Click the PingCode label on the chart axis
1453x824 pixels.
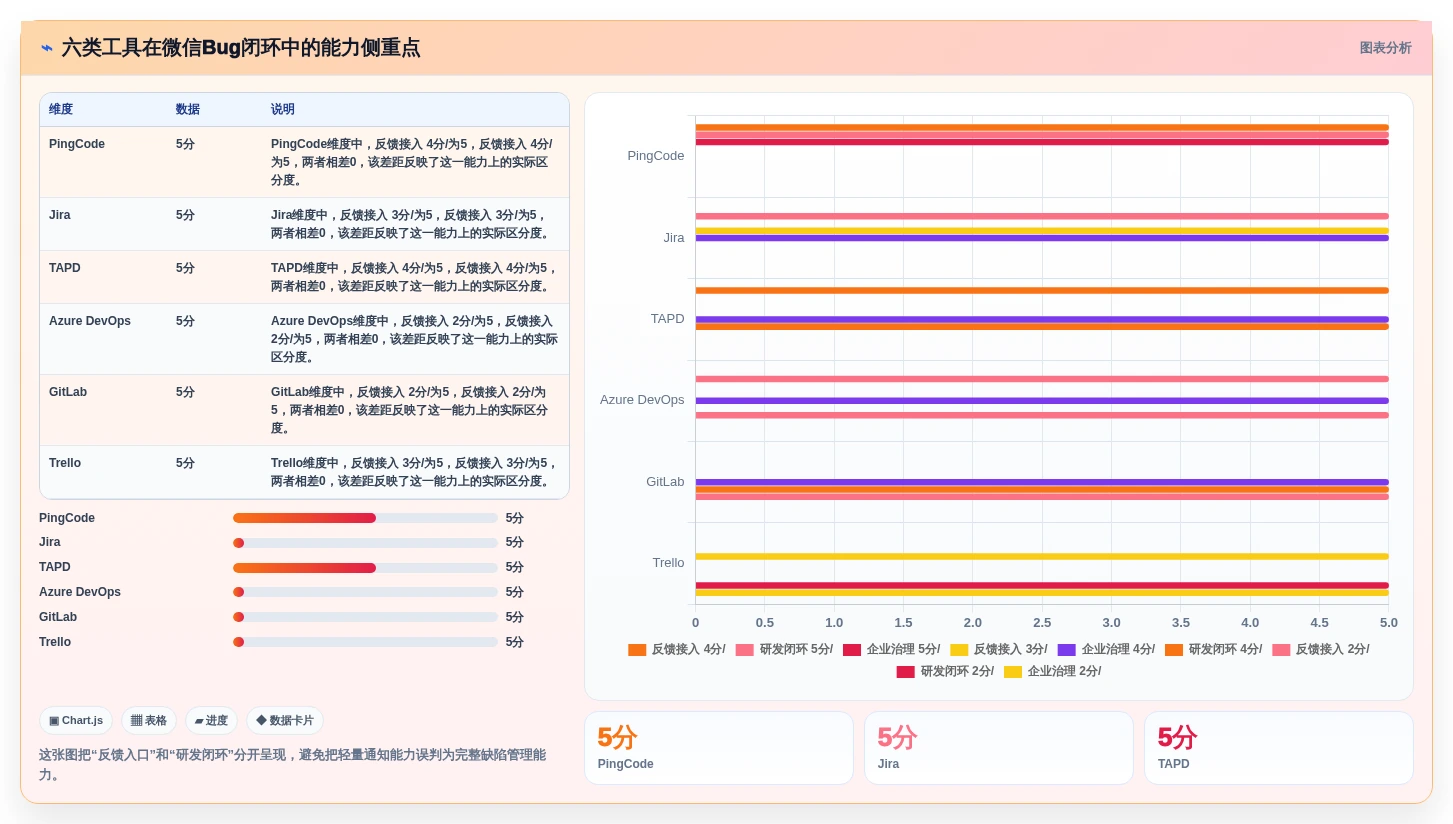[x=656, y=156]
